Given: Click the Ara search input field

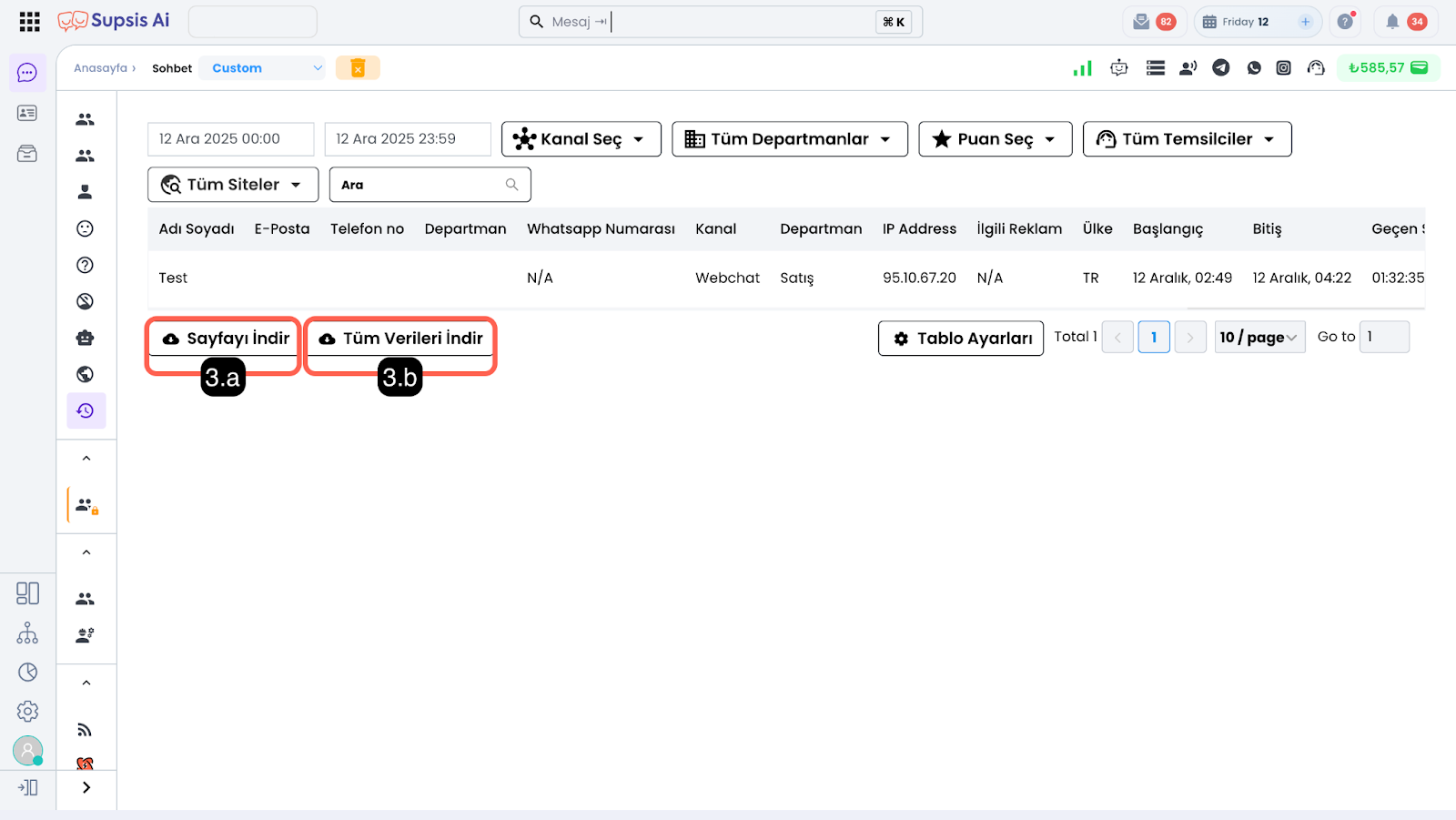Looking at the screenshot, I should (x=420, y=185).
